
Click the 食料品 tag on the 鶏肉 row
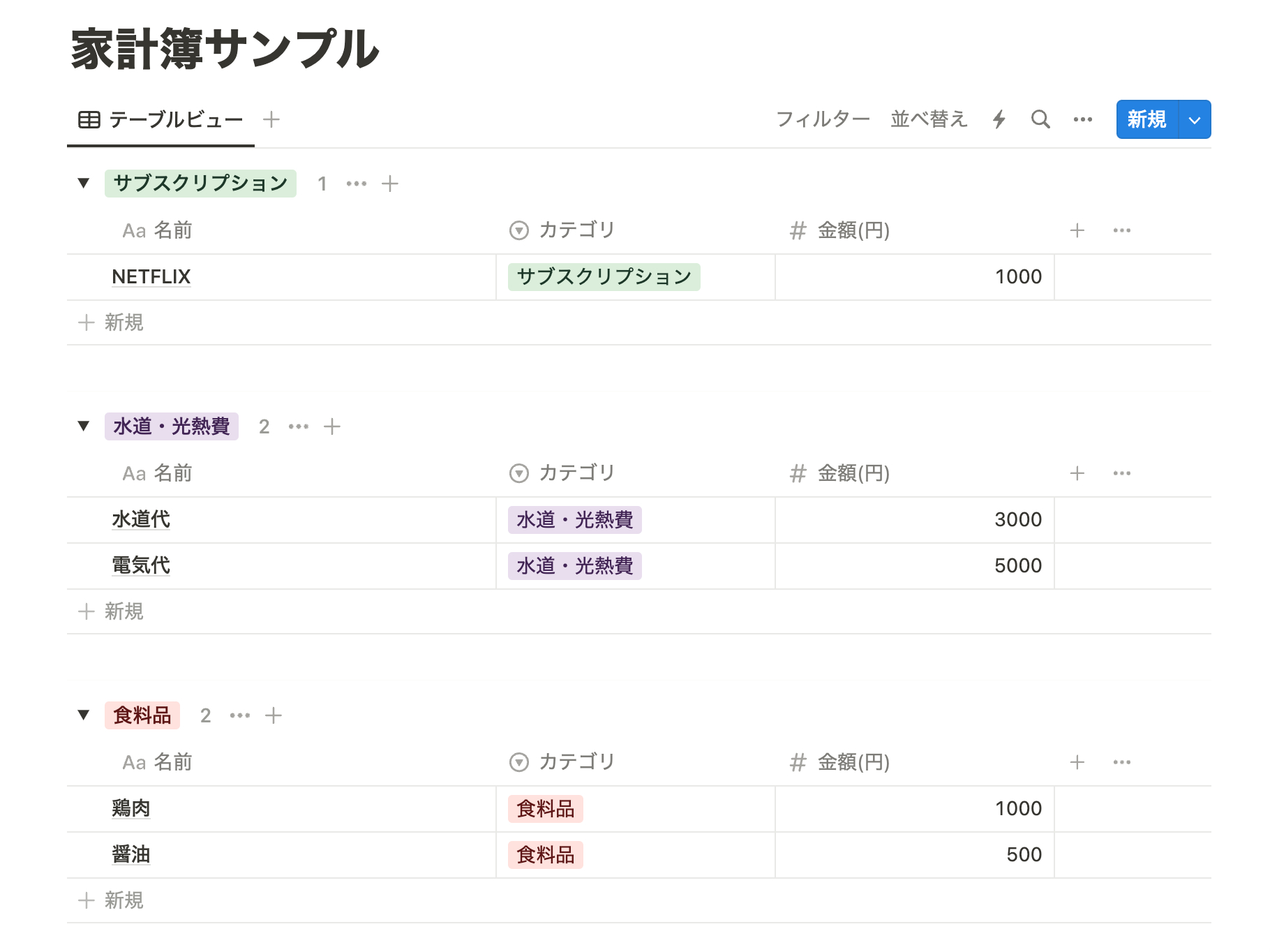click(545, 809)
